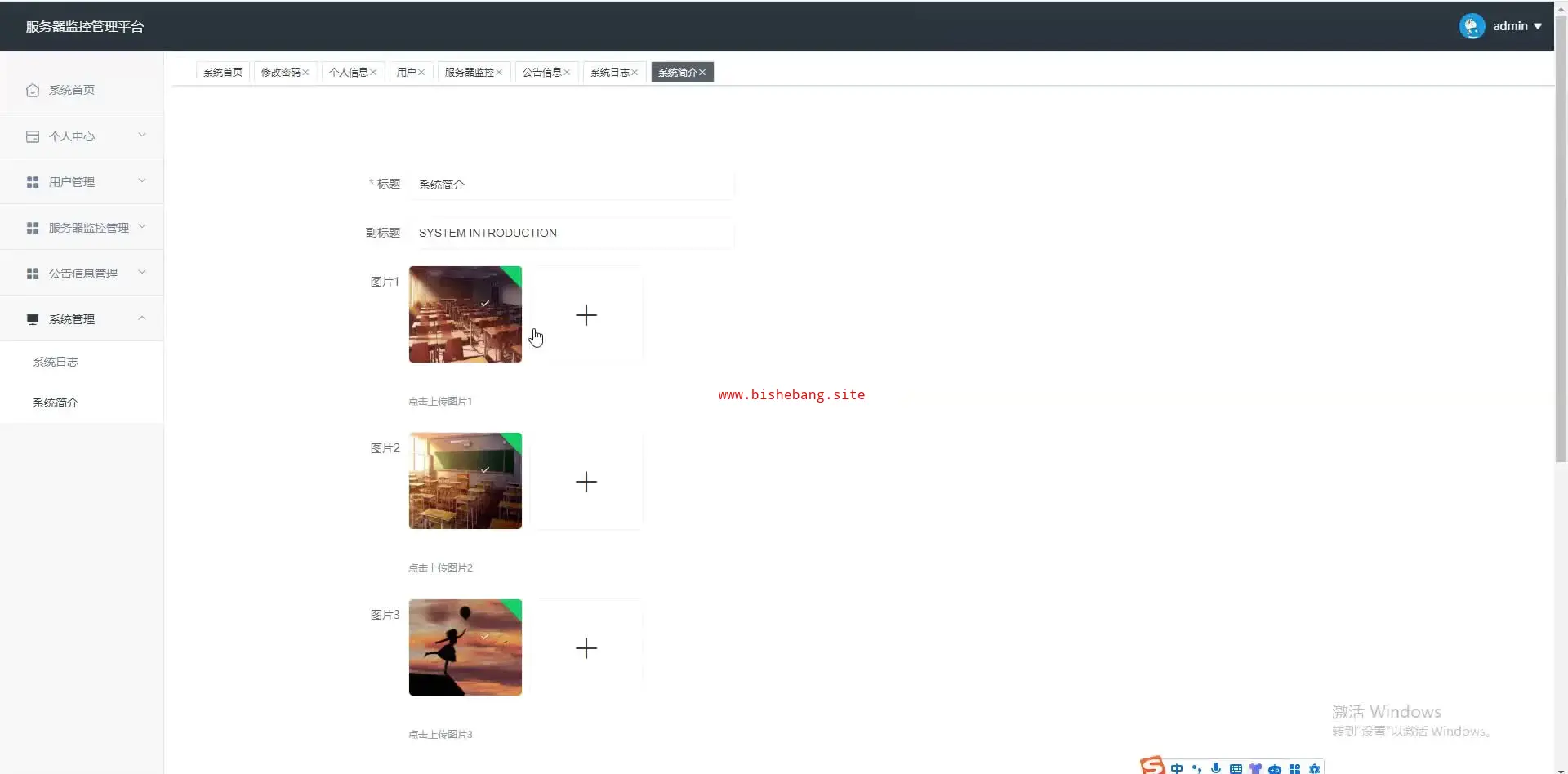Image resolution: width=1568 pixels, height=774 pixels.
Task: Click the 图片3 field label
Action: click(385, 615)
